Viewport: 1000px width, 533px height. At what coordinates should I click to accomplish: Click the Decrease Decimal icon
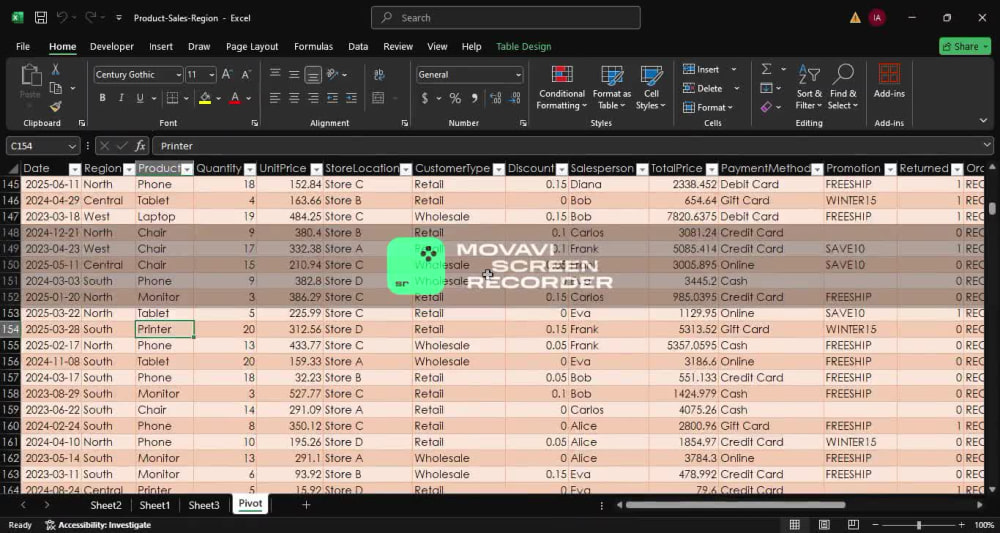click(x=514, y=98)
